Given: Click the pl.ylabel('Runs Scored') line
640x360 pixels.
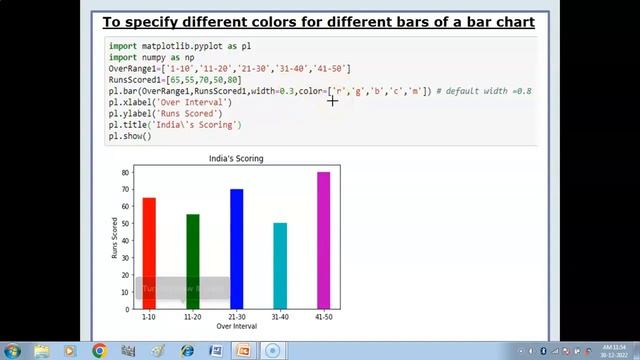Looking at the screenshot, I should click(x=165, y=113).
